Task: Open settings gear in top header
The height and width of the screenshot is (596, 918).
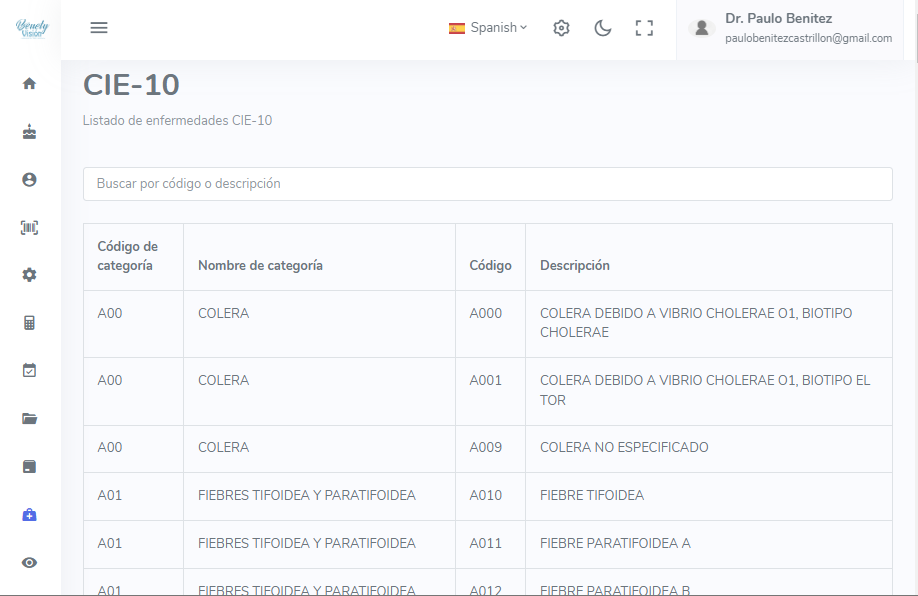Action: [562, 28]
